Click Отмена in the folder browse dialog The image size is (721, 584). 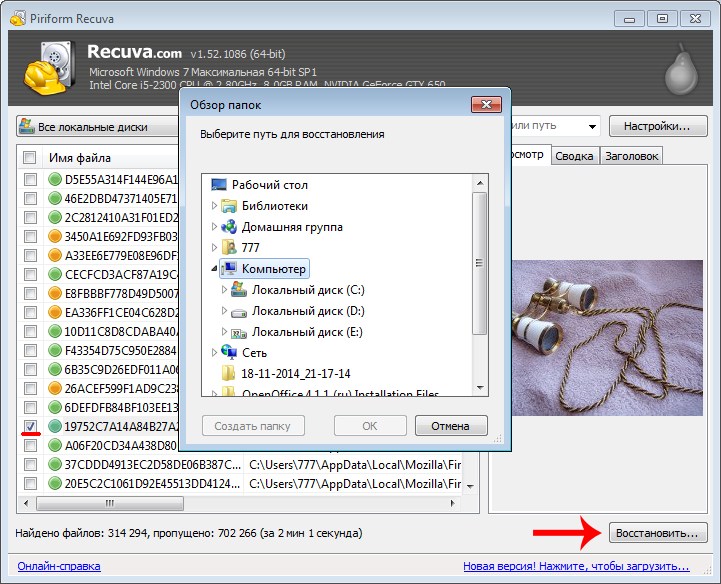pos(450,426)
